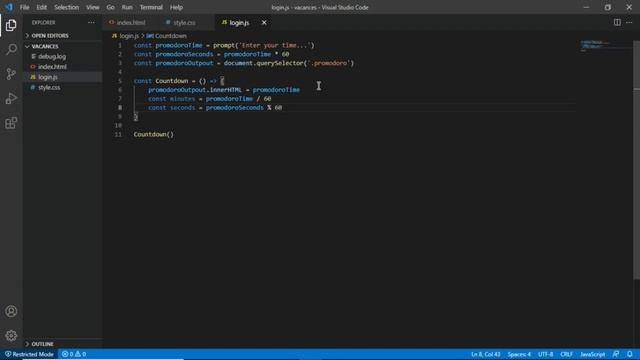The width and height of the screenshot is (640, 360).
Task: Open the notifications bell icon
Action: [630, 354]
